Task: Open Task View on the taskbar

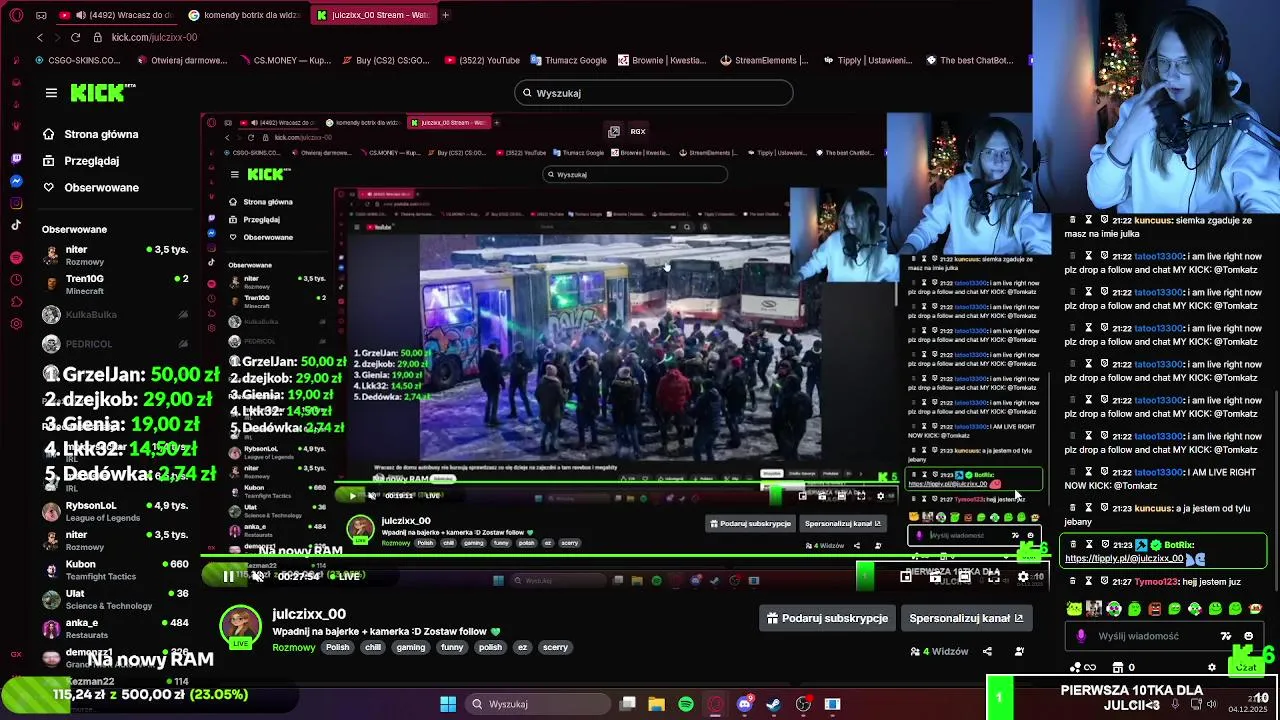Action: (627, 704)
